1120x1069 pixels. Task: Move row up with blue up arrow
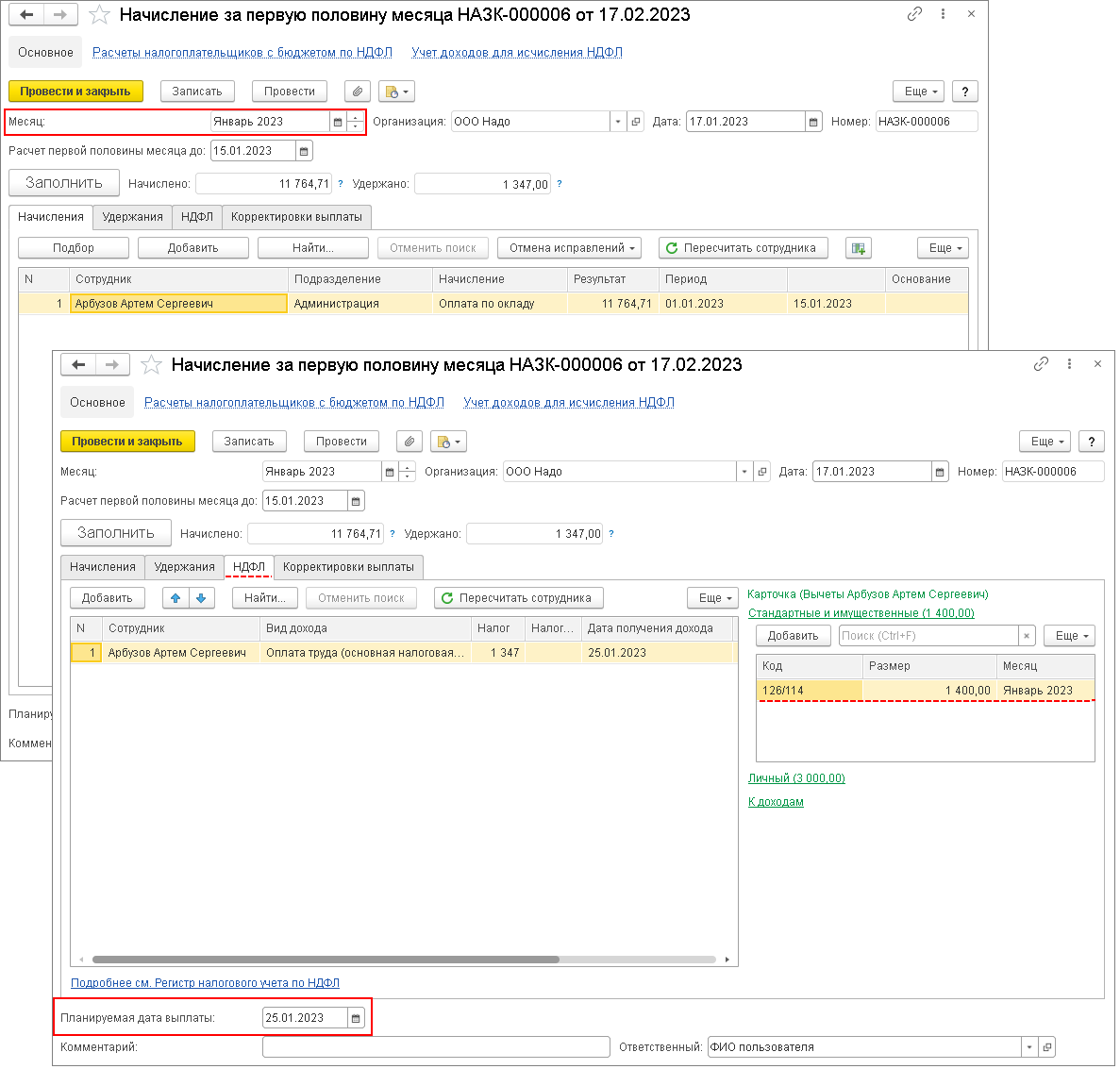176,598
